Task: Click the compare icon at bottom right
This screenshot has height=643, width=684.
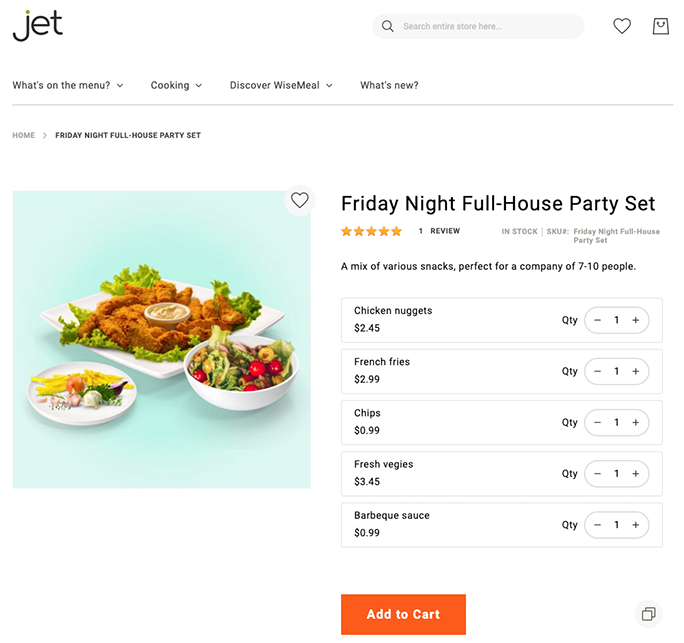Action: point(648,613)
